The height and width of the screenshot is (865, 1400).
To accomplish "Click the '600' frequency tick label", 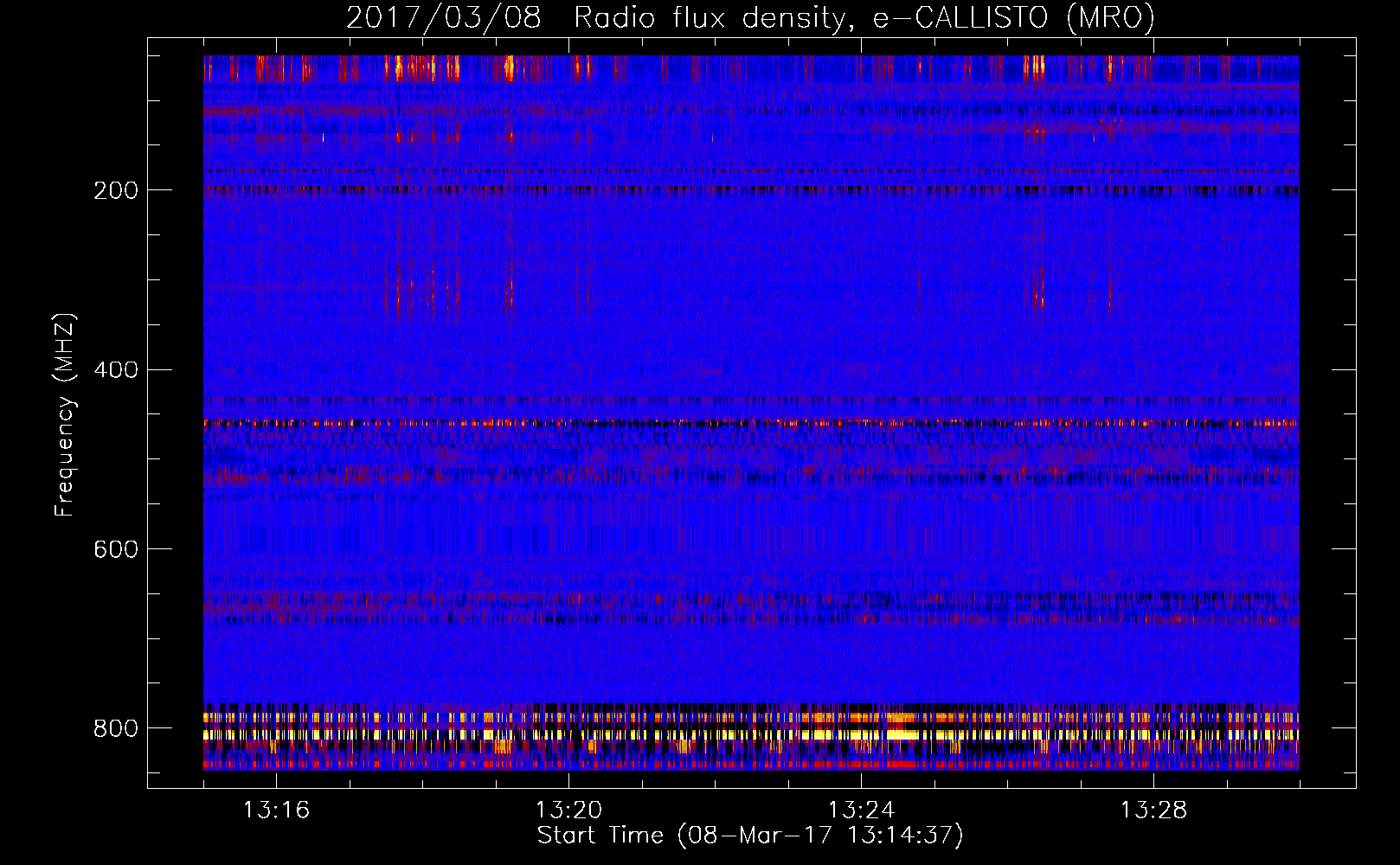I will [116, 550].
